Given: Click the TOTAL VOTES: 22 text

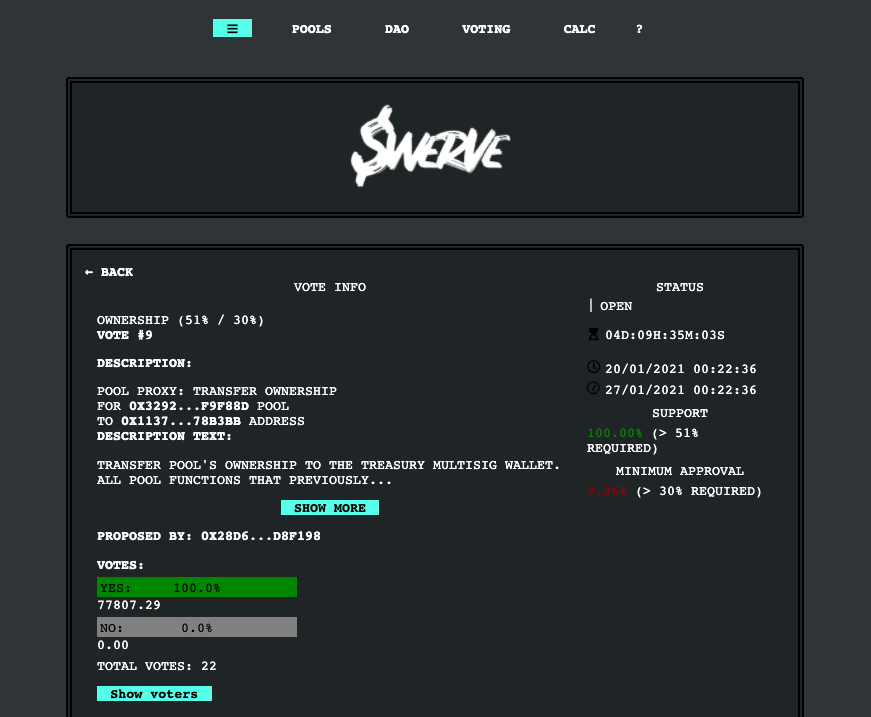Looking at the screenshot, I should [x=157, y=666].
